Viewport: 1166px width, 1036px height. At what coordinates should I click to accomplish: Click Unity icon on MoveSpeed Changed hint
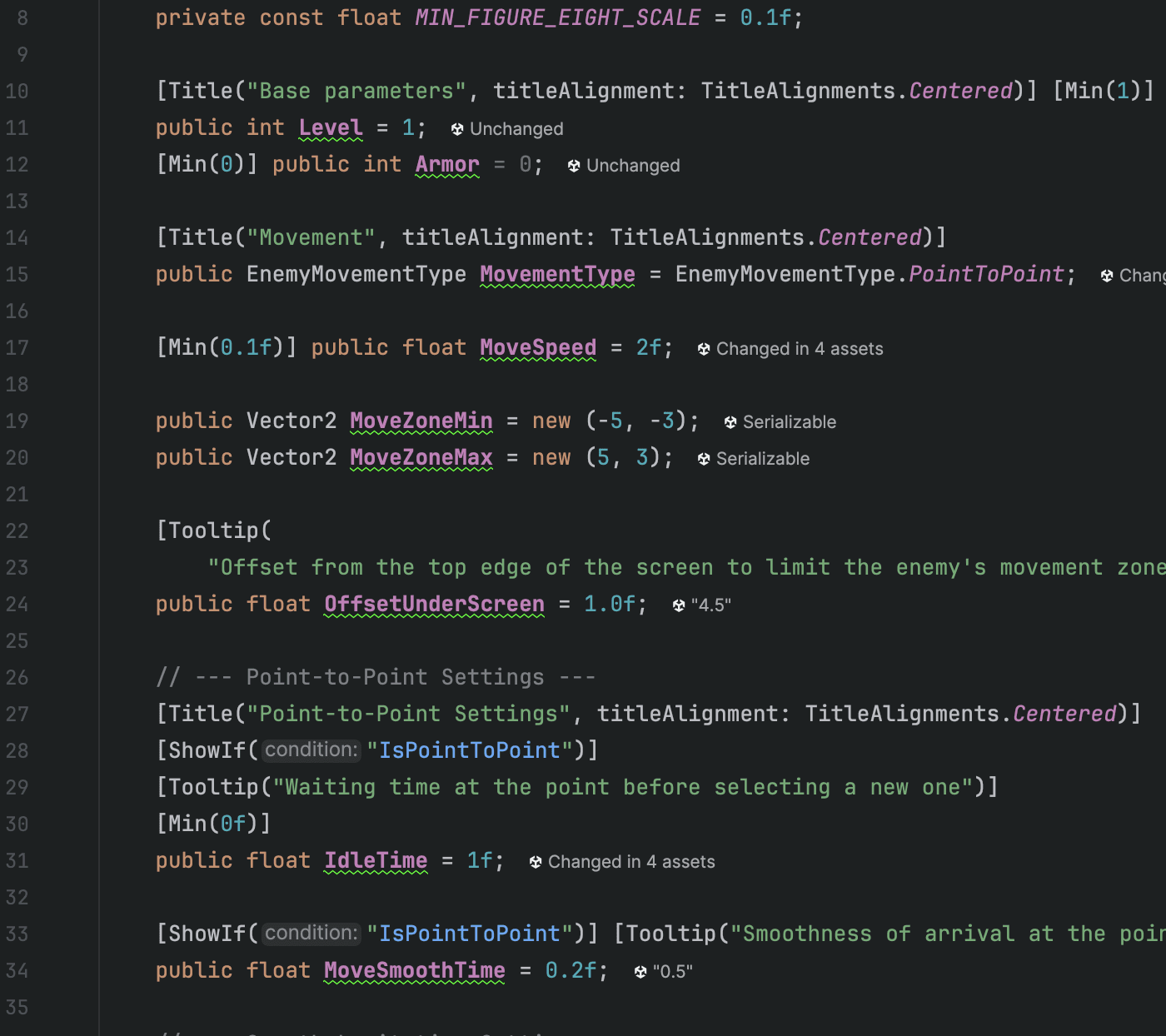[x=704, y=349]
